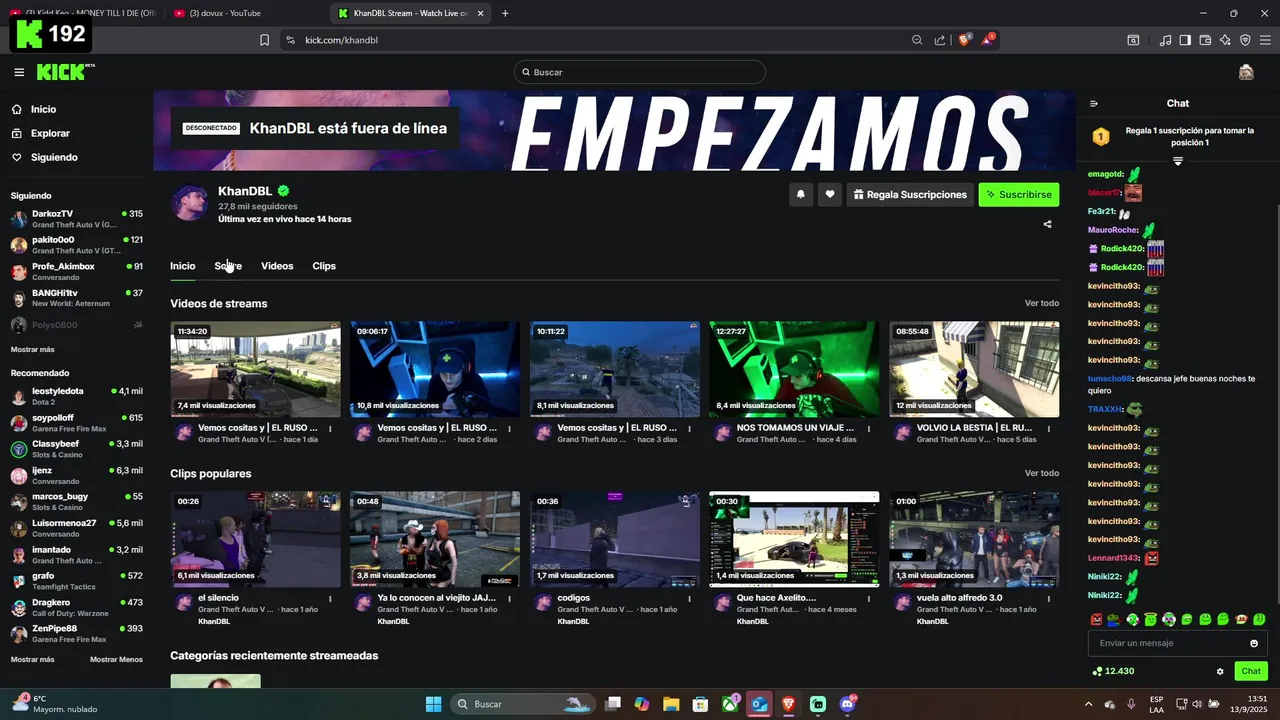The height and width of the screenshot is (720, 1280).
Task: Click the 12.430 channel points balance
Action: click(1113, 671)
